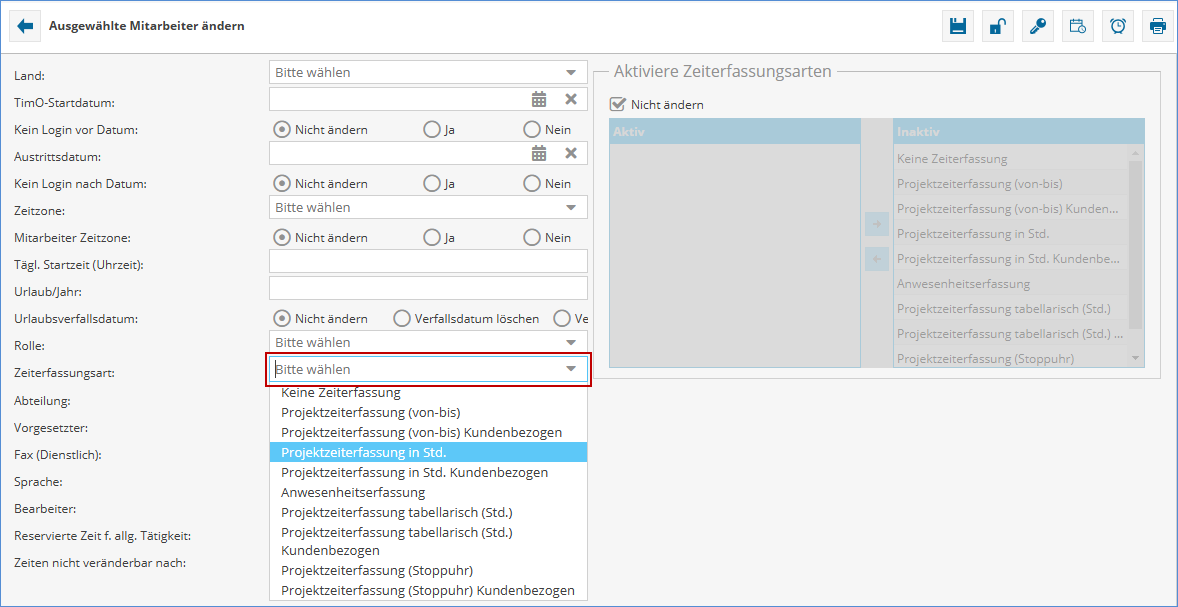Click the save floppy disk icon
Image resolution: width=1178 pixels, height=607 pixels.
click(957, 26)
